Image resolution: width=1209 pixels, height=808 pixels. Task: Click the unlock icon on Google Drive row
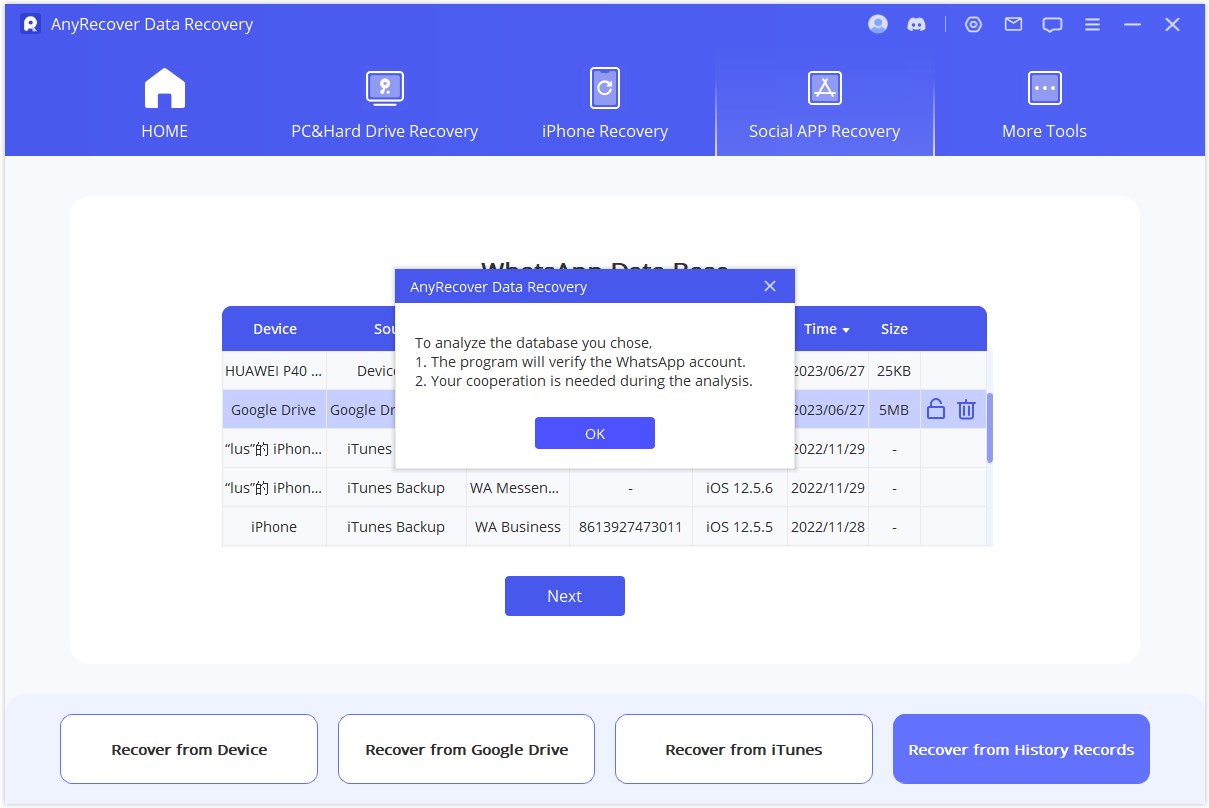[x=935, y=409]
